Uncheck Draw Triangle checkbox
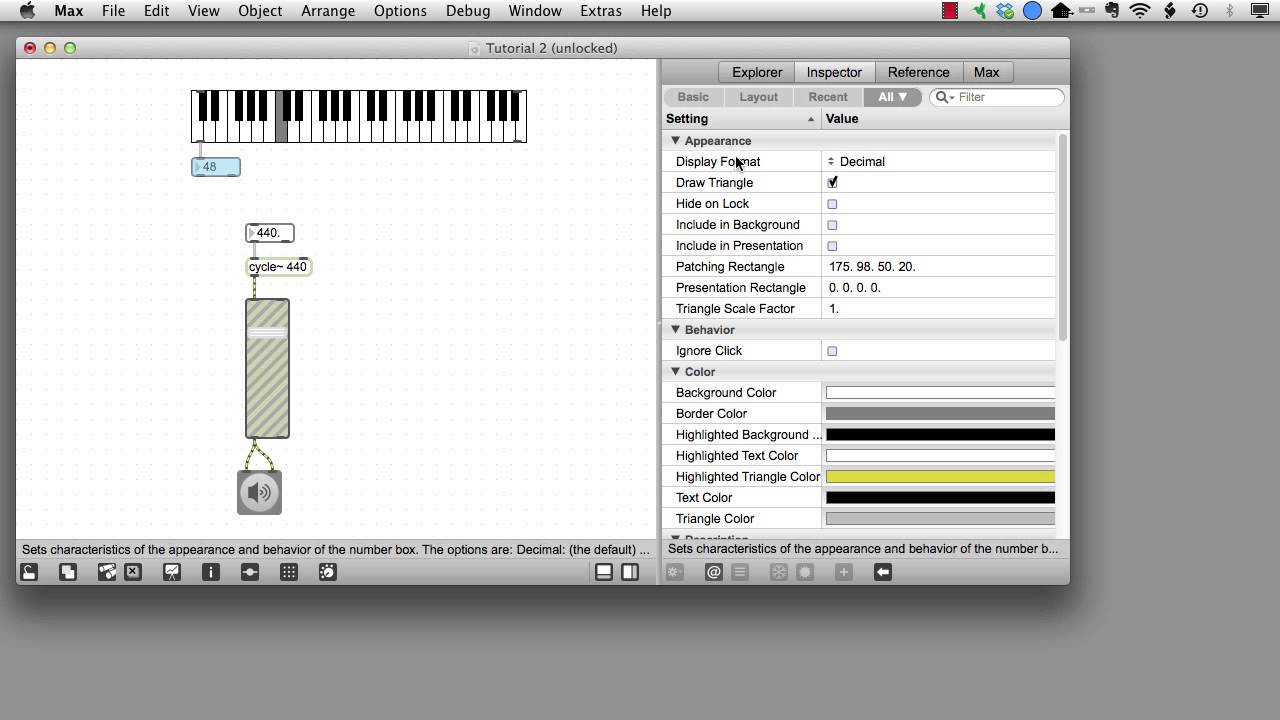The width and height of the screenshot is (1280, 720). (x=832, y=183)
